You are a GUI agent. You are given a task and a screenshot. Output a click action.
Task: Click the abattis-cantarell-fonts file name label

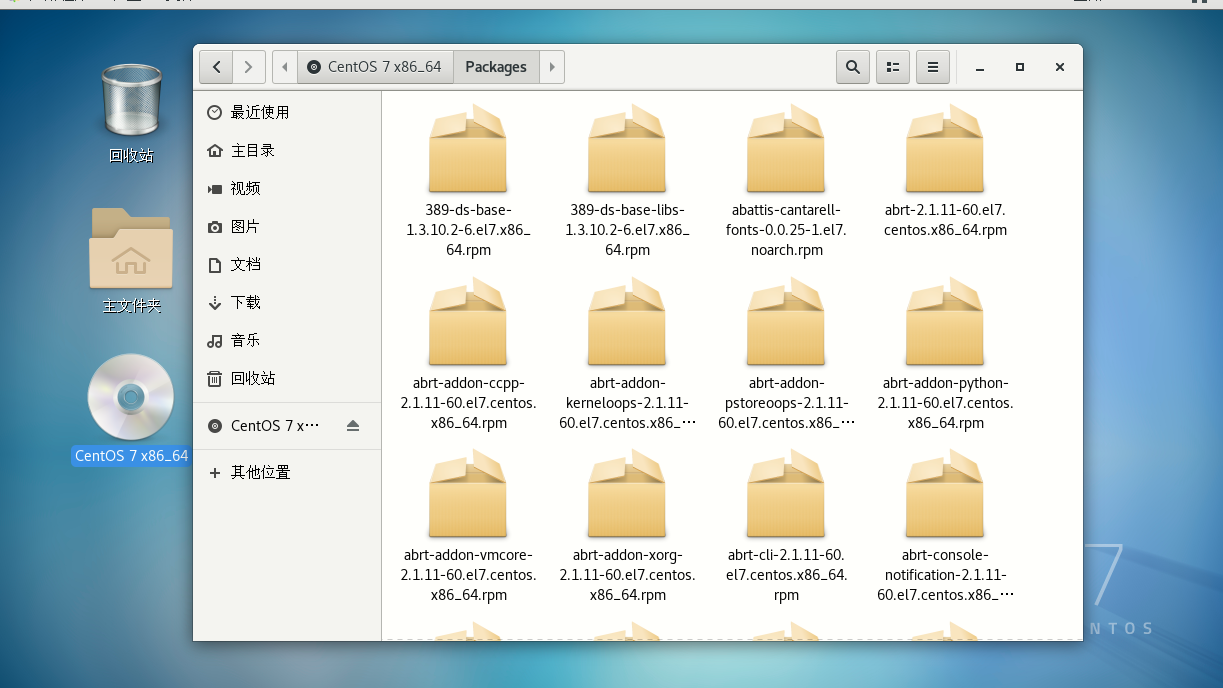pyautogui.click(x=786, y=230)
